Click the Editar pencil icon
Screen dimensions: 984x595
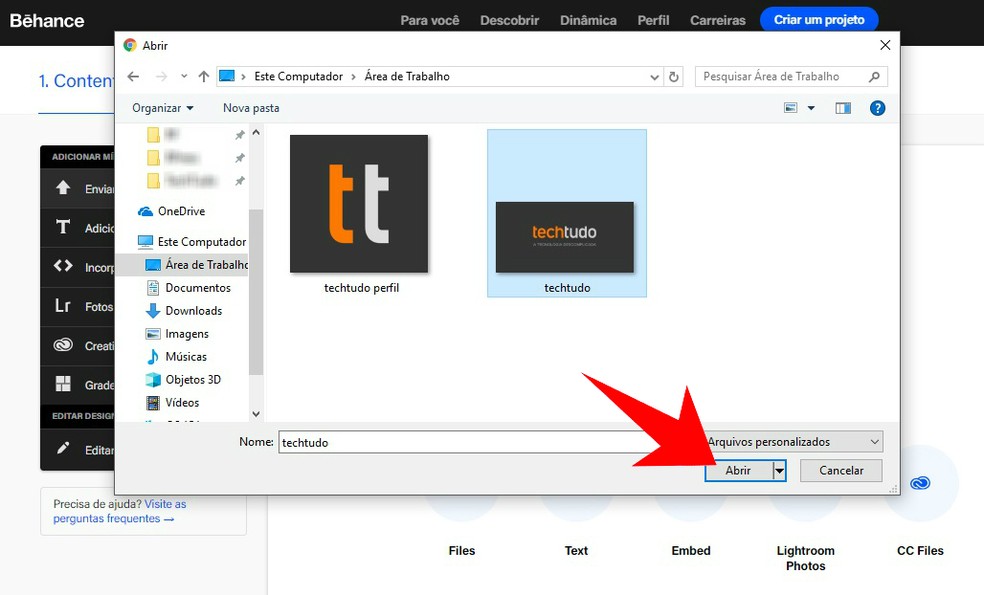click(63, 445)
